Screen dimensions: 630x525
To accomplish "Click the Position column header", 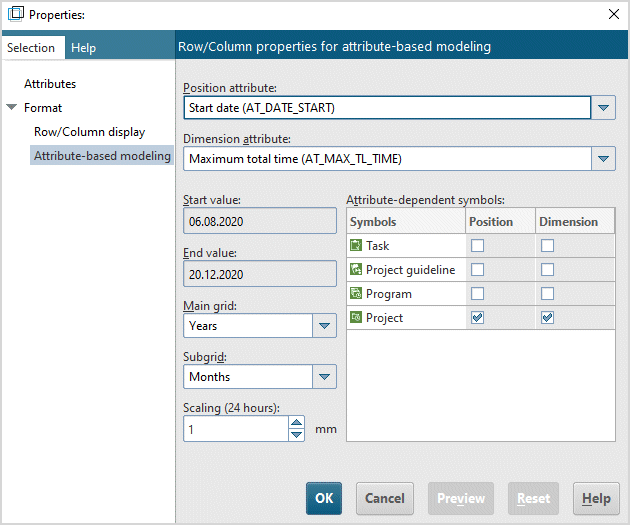I will [x=500, y=221].
